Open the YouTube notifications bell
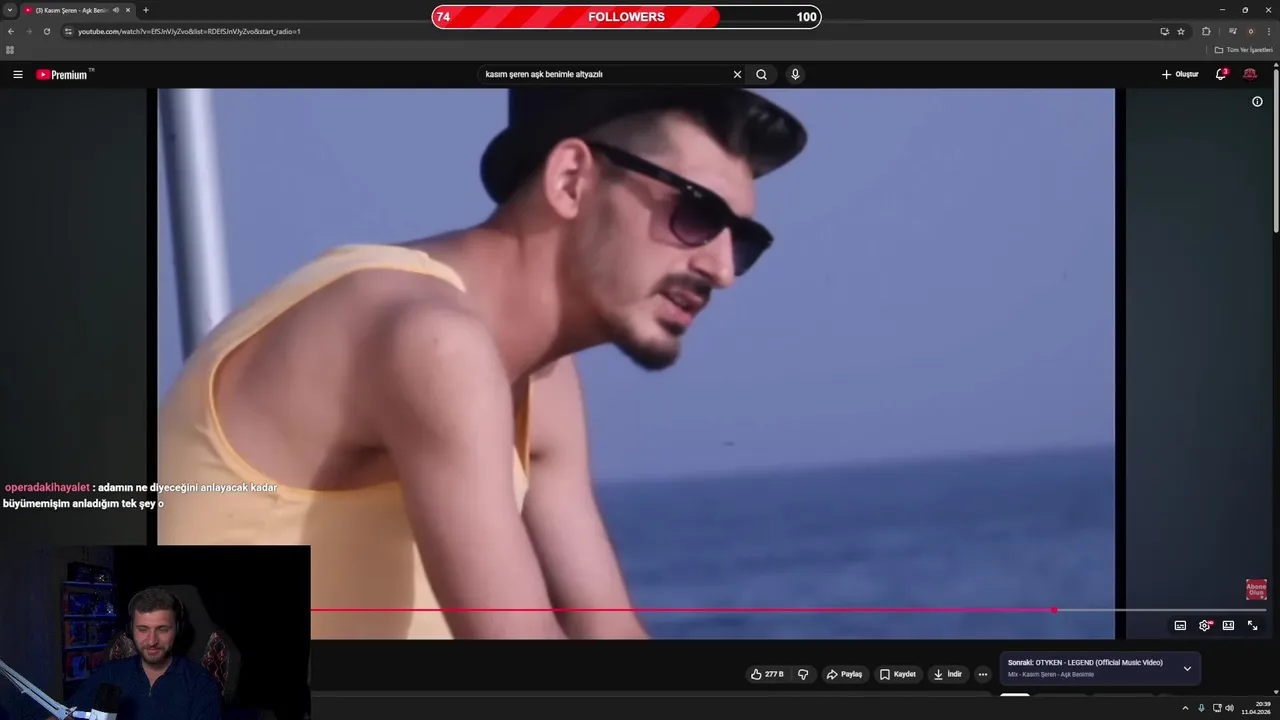The width and height of the screenshot is (1280, 720). point(1221,74)
